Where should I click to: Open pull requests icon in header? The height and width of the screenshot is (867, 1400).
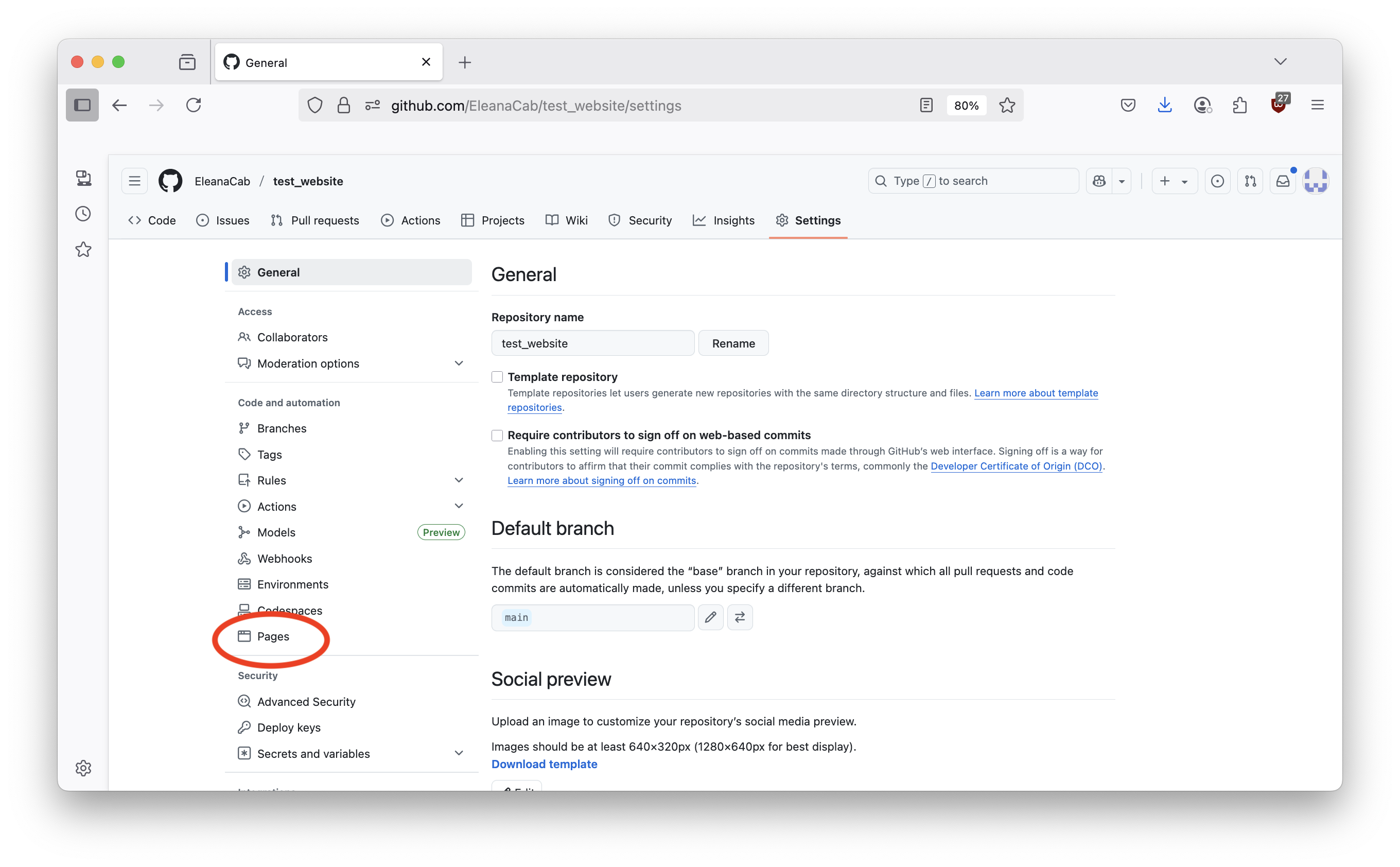(x=1250, y=181)
